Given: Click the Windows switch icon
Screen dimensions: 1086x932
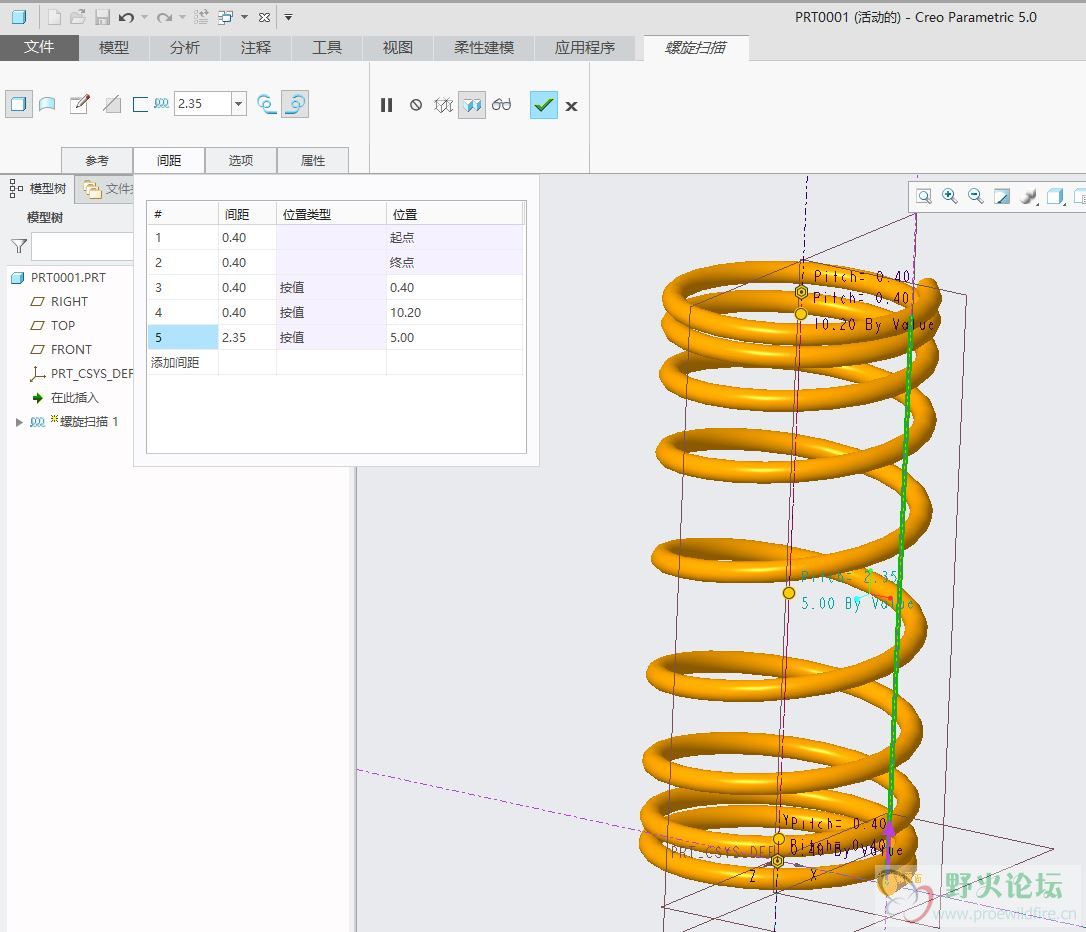Looking at the screenshot, I should tap(225, 17).
